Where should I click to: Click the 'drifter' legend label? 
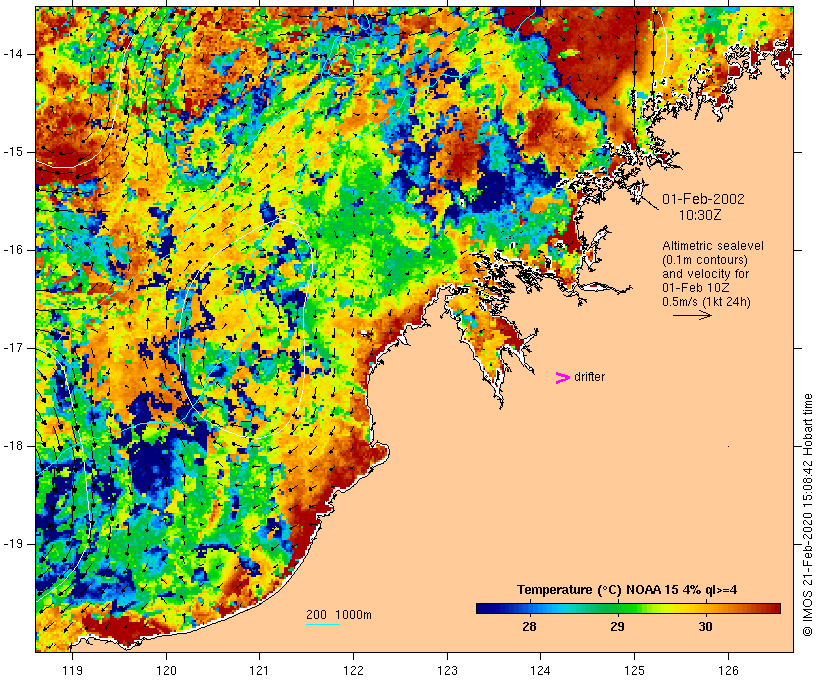pyautogui.click(x=589, y=377)
